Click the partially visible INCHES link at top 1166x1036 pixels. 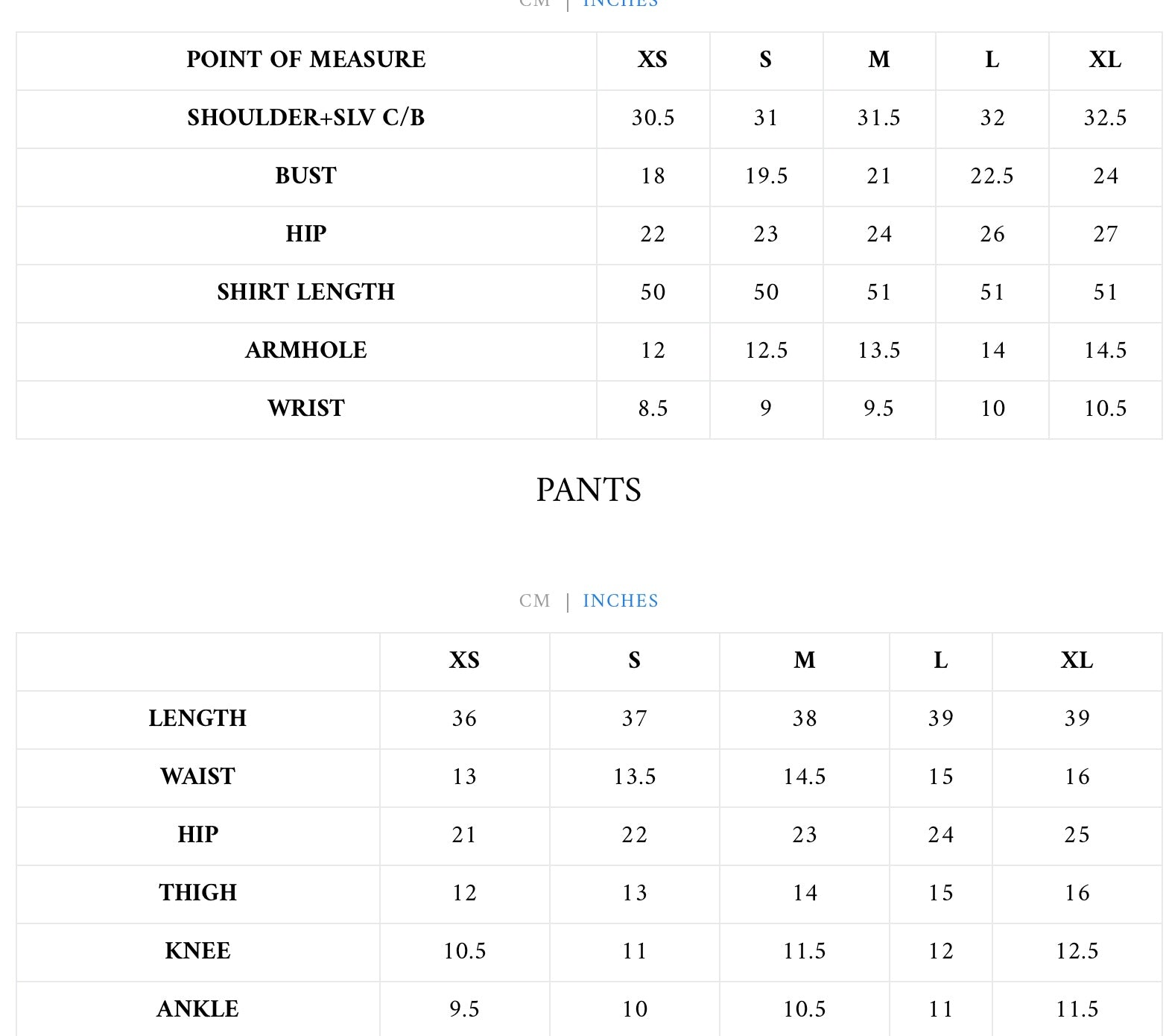point(620,4)
